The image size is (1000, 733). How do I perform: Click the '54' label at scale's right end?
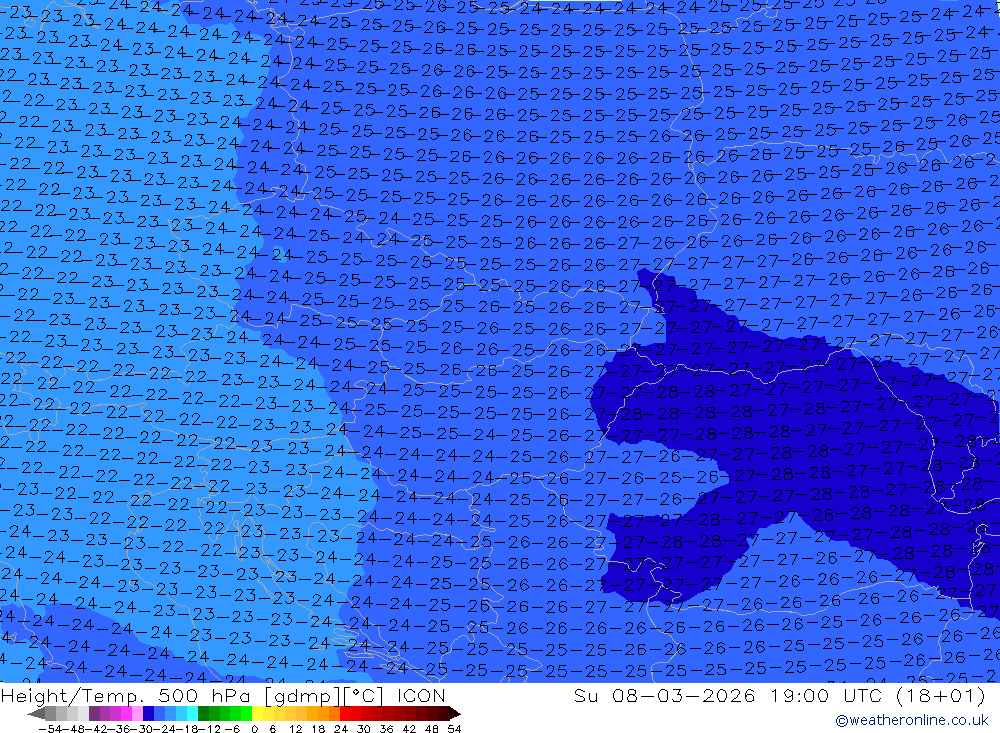point(454,729)
